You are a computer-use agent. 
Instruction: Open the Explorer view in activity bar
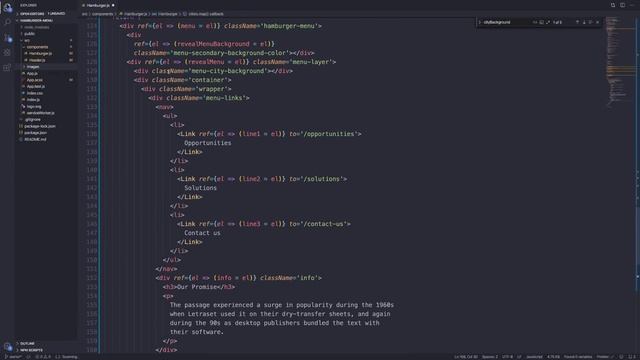click(x=7, y=7)
